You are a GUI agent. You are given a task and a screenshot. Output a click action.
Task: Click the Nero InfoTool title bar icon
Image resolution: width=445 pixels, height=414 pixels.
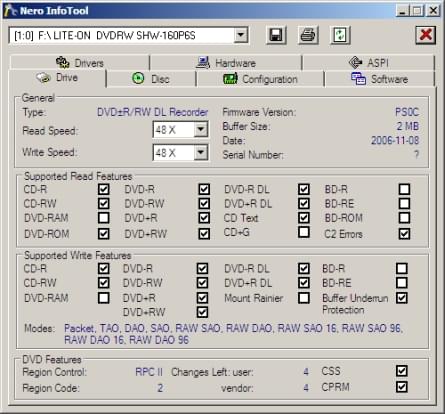coord(10,11)
